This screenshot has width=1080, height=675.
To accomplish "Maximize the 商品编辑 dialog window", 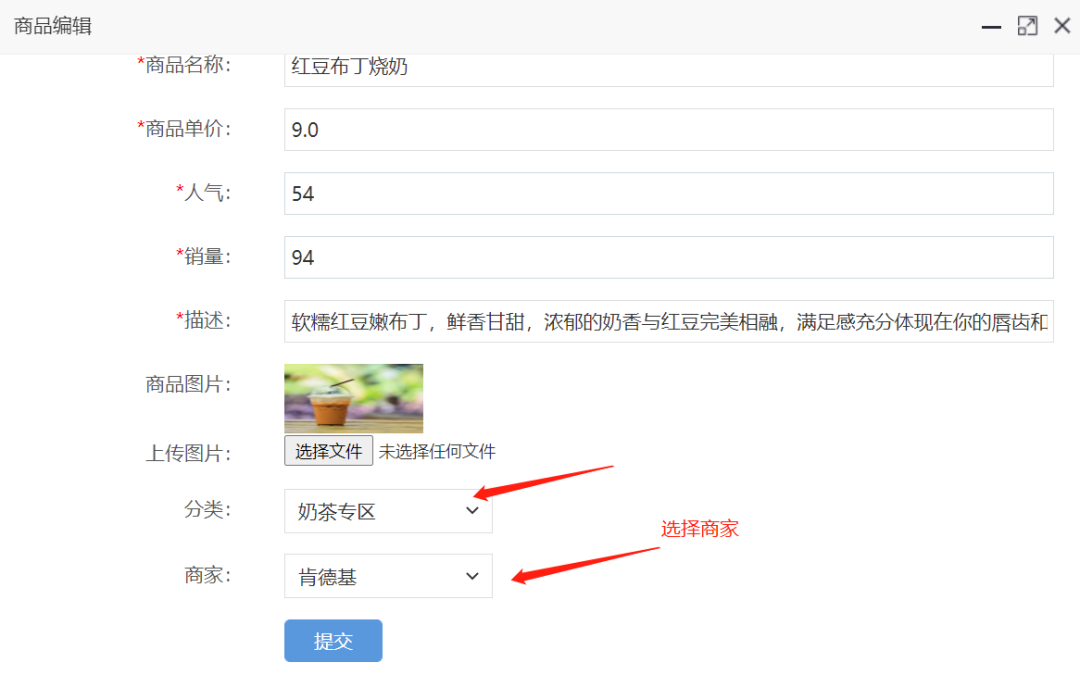I will [x=1027, y=26].
